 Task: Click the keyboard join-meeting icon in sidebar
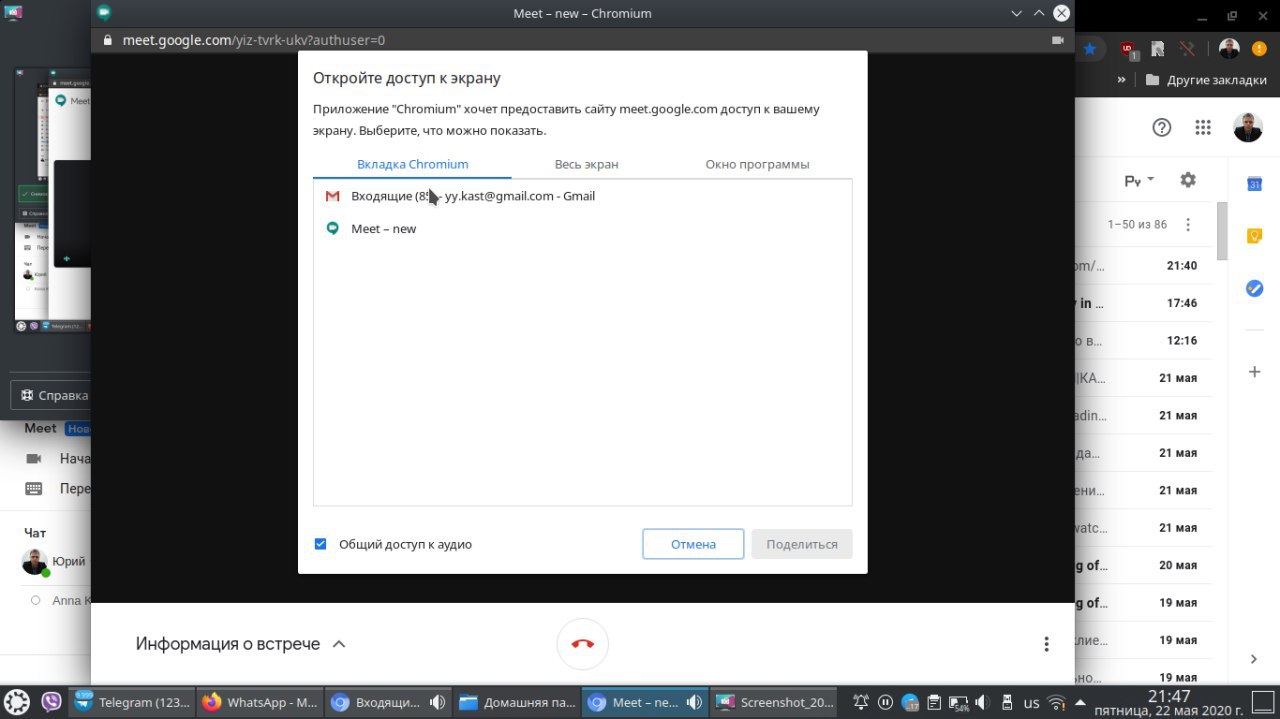coord(34,489)
